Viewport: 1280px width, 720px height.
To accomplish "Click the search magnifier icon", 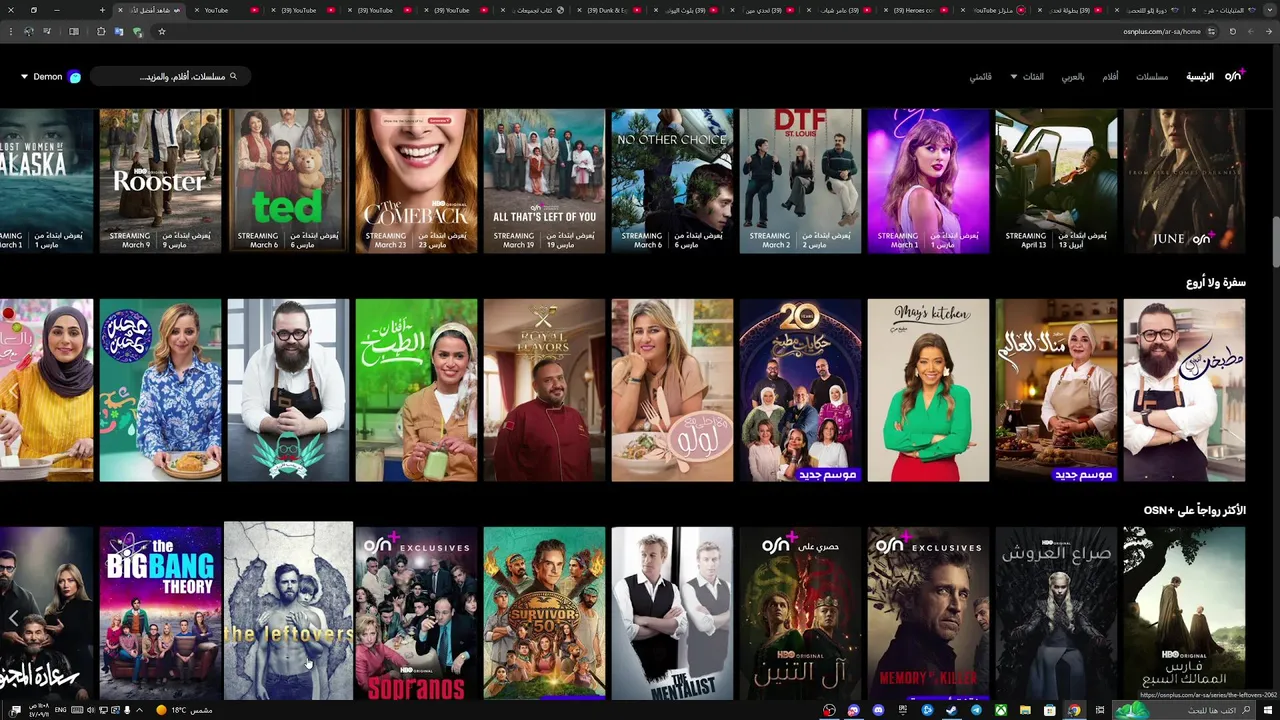I will pyautogui.click(x=234, y=76).
